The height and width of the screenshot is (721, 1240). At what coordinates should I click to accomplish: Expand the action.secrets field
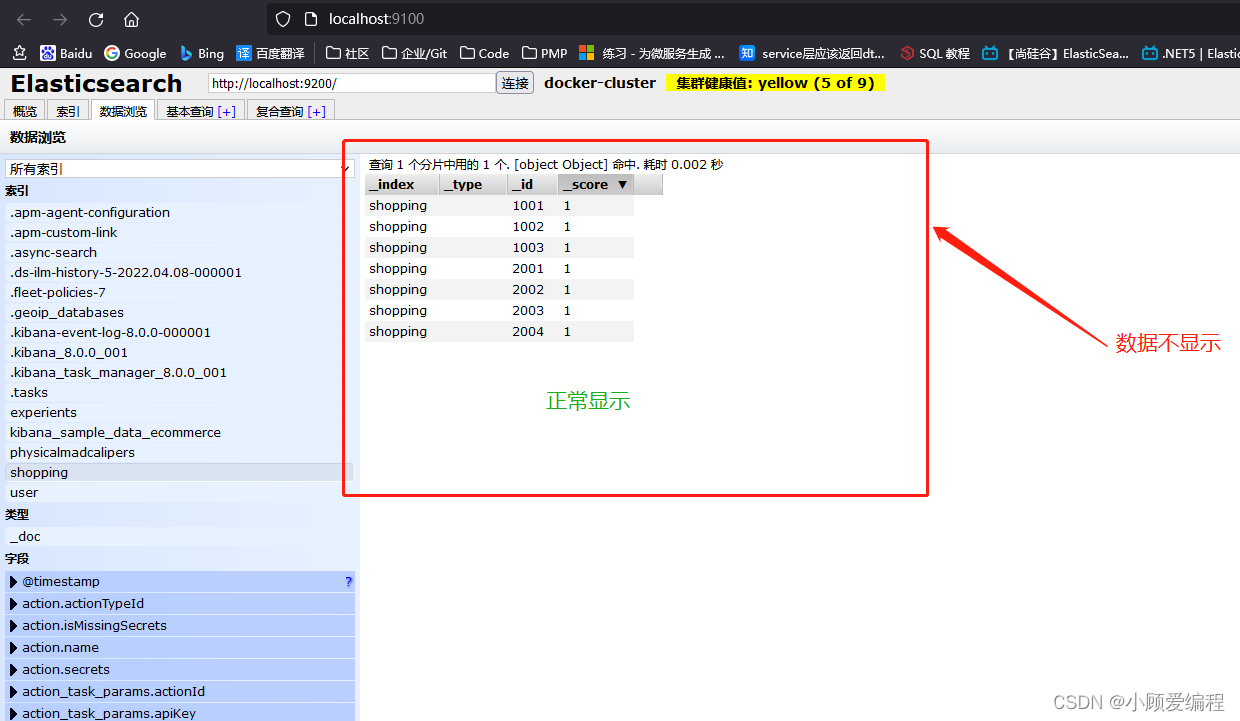click(x=14, y=669)
